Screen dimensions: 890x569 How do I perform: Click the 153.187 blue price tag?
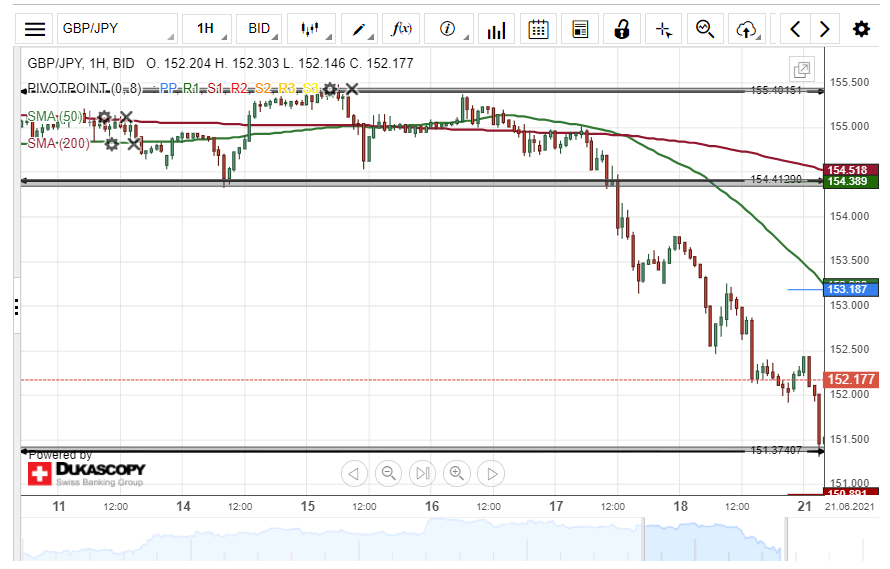851,289
